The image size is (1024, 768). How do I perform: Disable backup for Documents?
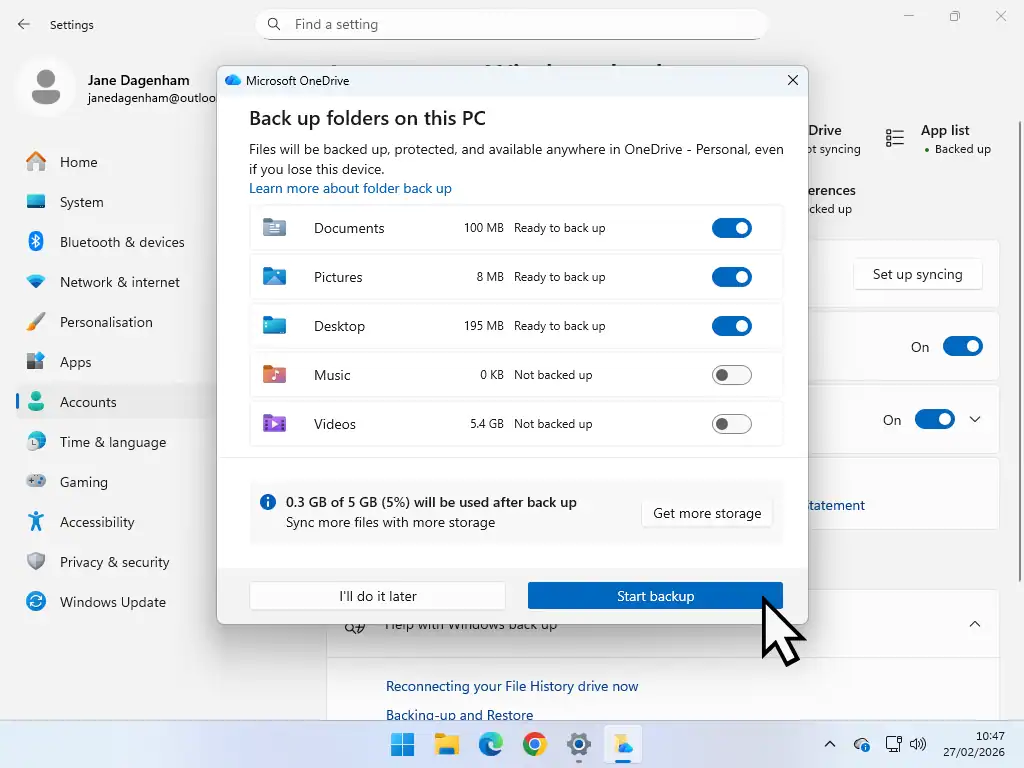pyautogui.click(x=731, y=227)
